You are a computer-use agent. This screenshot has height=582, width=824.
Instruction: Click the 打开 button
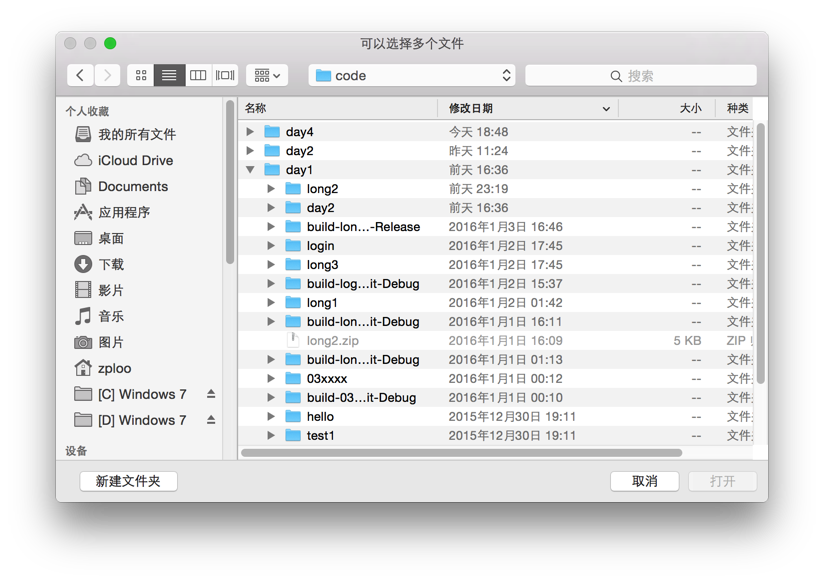pos(723,481)
